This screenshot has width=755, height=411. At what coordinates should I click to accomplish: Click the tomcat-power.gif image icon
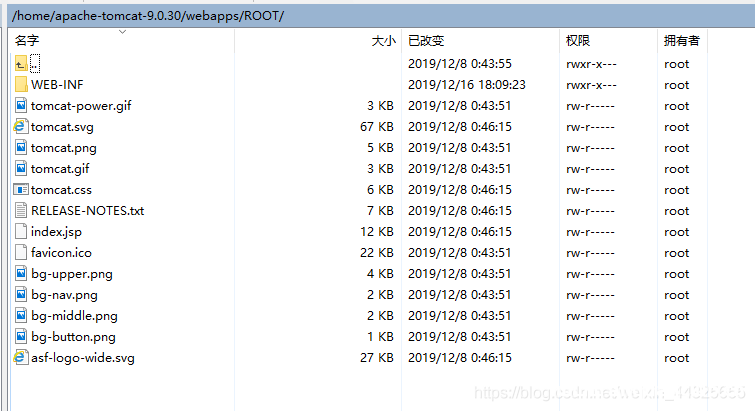(21, 106)
